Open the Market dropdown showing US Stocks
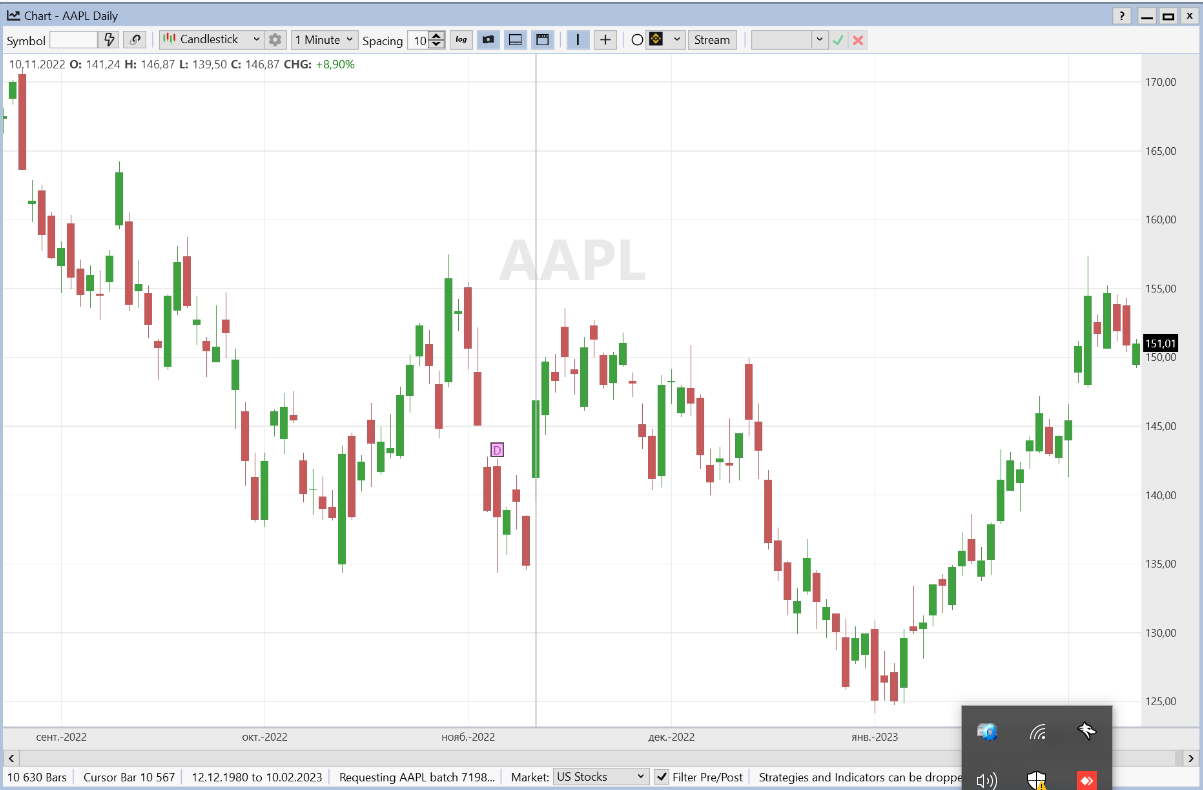 click(x=601, y=777)
